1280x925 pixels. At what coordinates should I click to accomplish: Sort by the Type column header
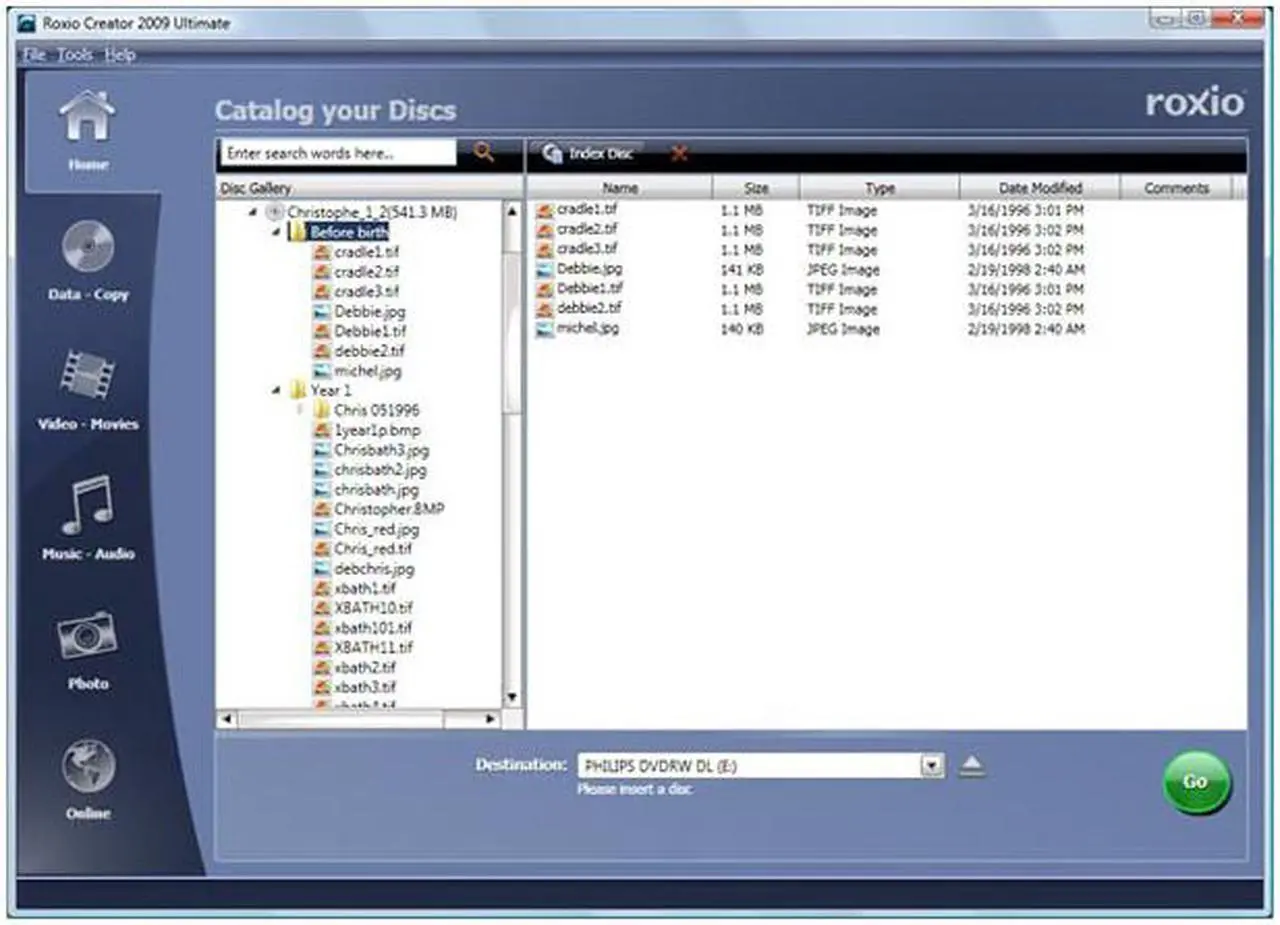pyautogui.click(x=879, y=188)
